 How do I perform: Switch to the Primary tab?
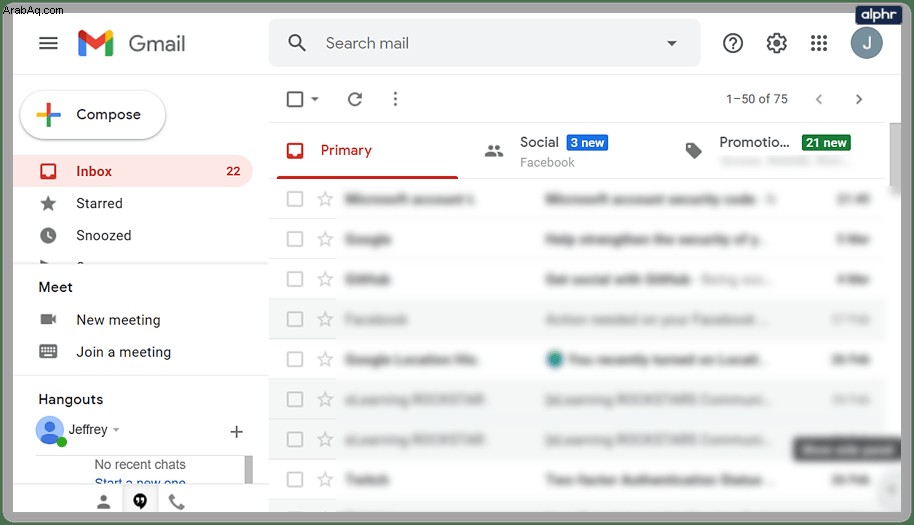[x=367, y=150]
